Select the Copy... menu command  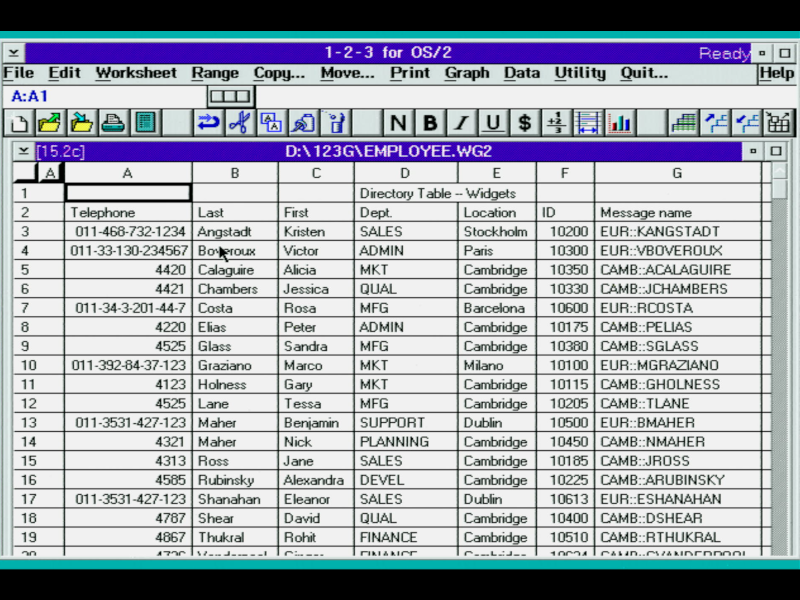tap(279, 73)
